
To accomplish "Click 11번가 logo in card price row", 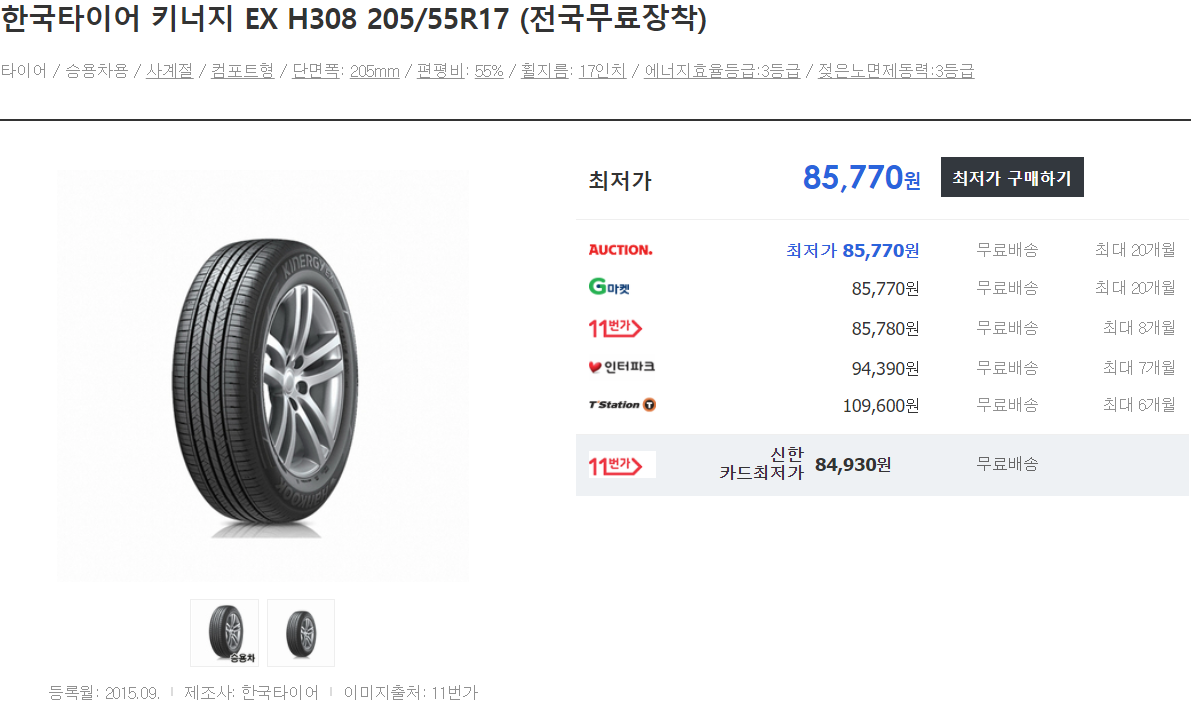I will (x=622, y=465).
